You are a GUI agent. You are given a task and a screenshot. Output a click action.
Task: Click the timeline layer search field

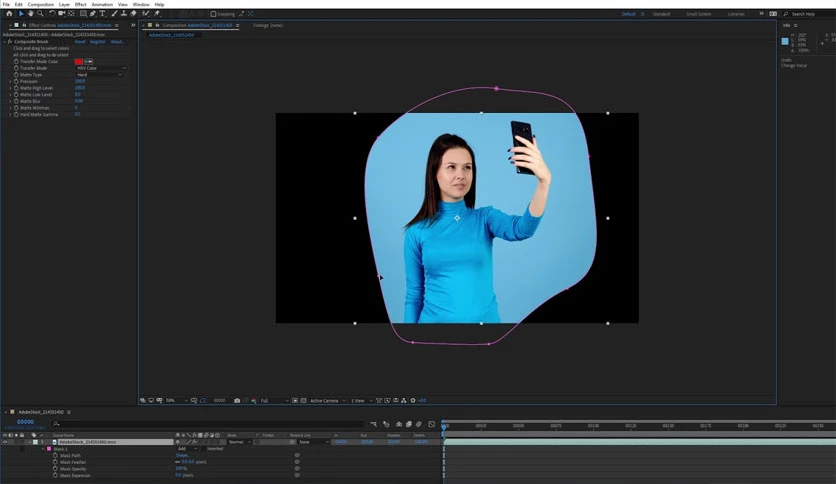point(208,424)
